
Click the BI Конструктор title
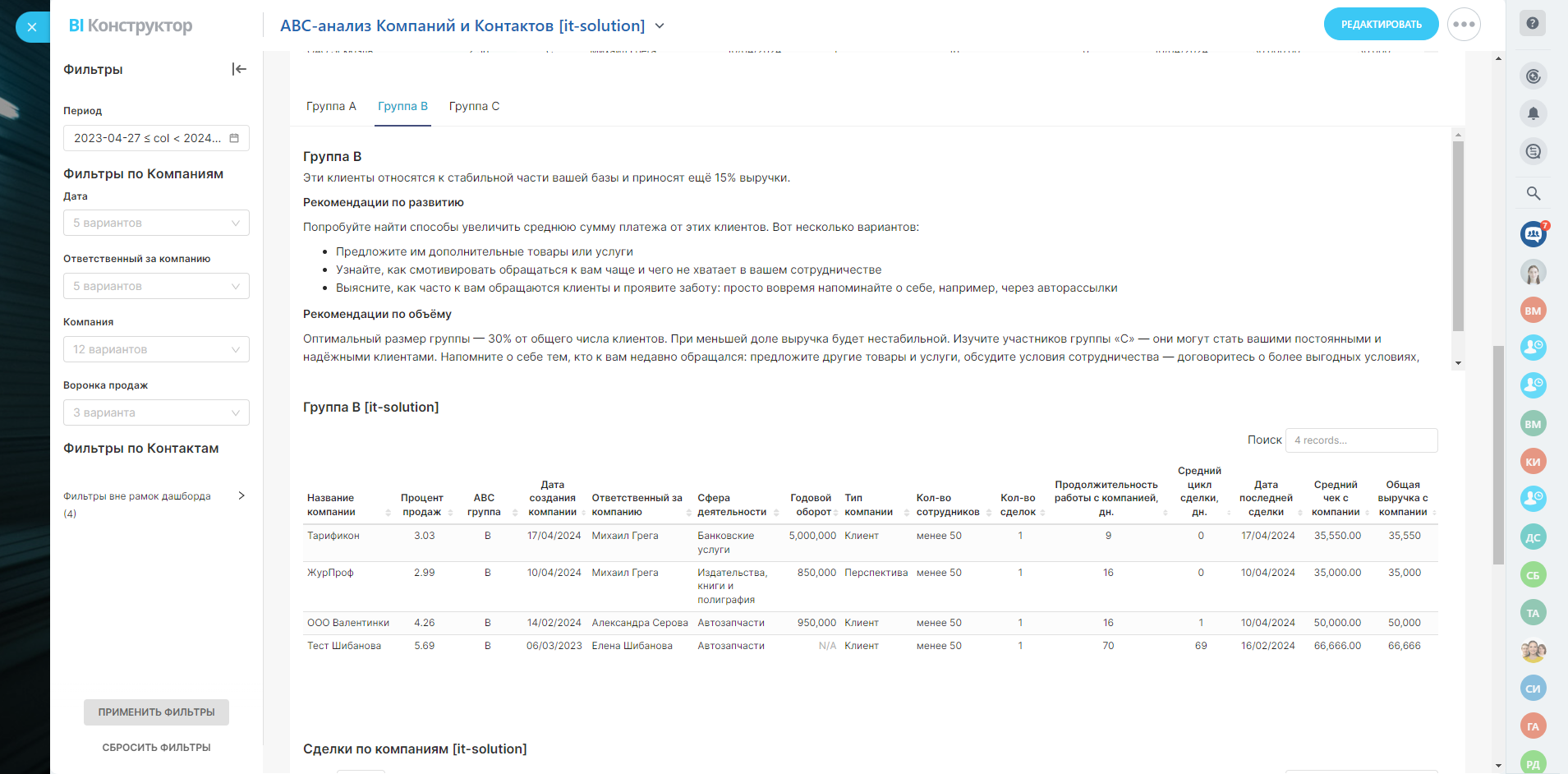click(x=131, y=26)
